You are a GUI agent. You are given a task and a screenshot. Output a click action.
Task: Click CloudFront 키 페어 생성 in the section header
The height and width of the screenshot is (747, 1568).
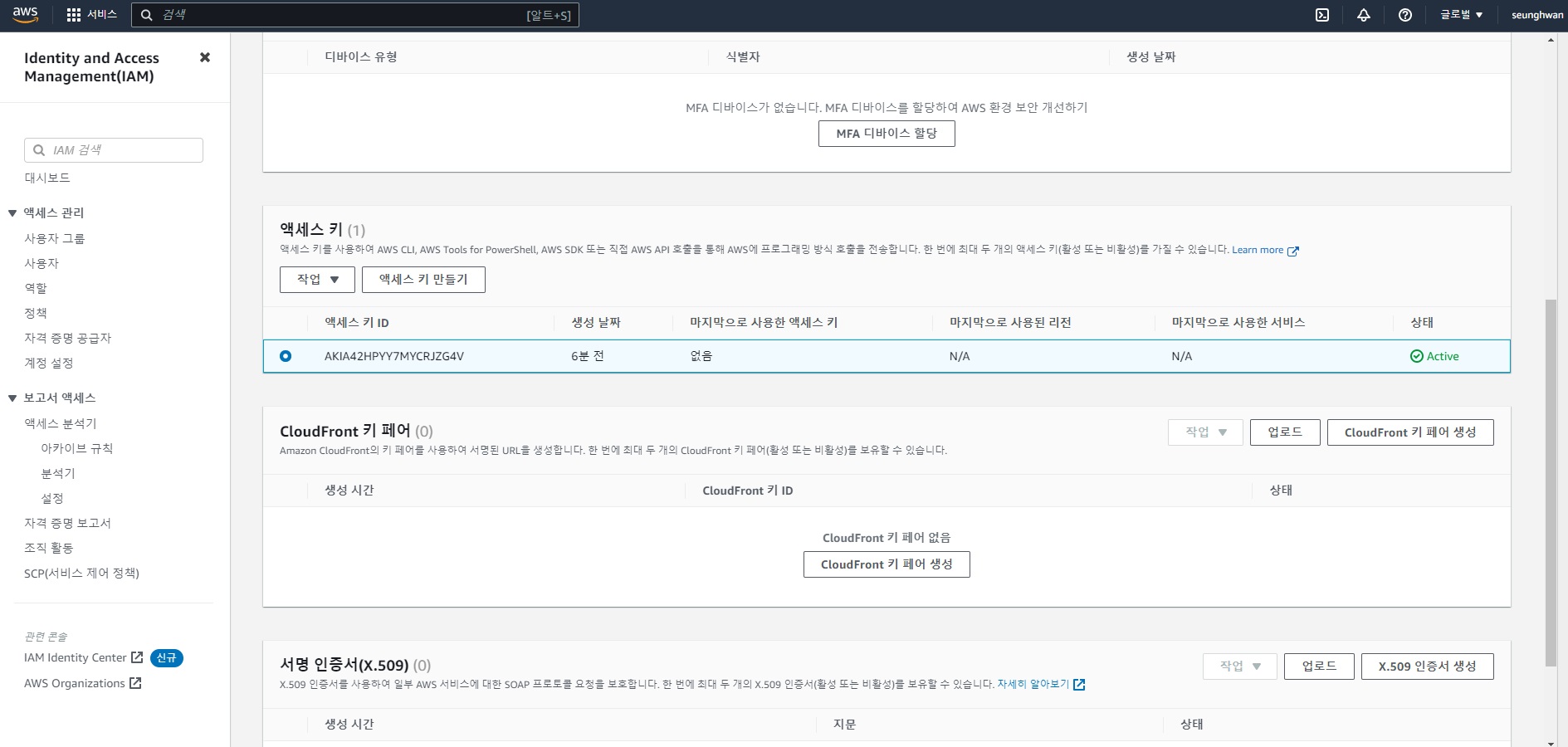pos(1410,432)
